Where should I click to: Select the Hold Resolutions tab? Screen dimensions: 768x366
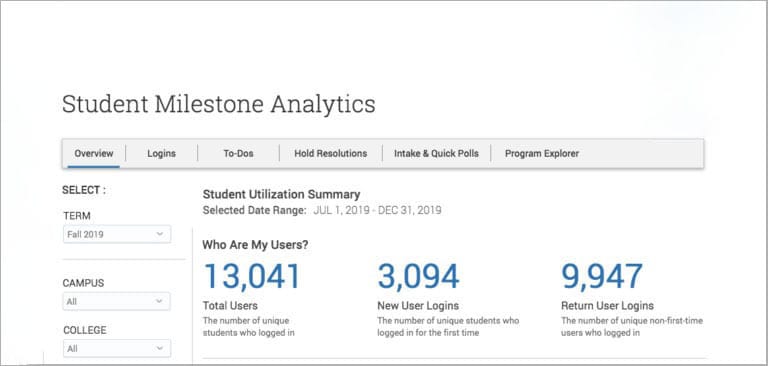(x=331, y=153)
